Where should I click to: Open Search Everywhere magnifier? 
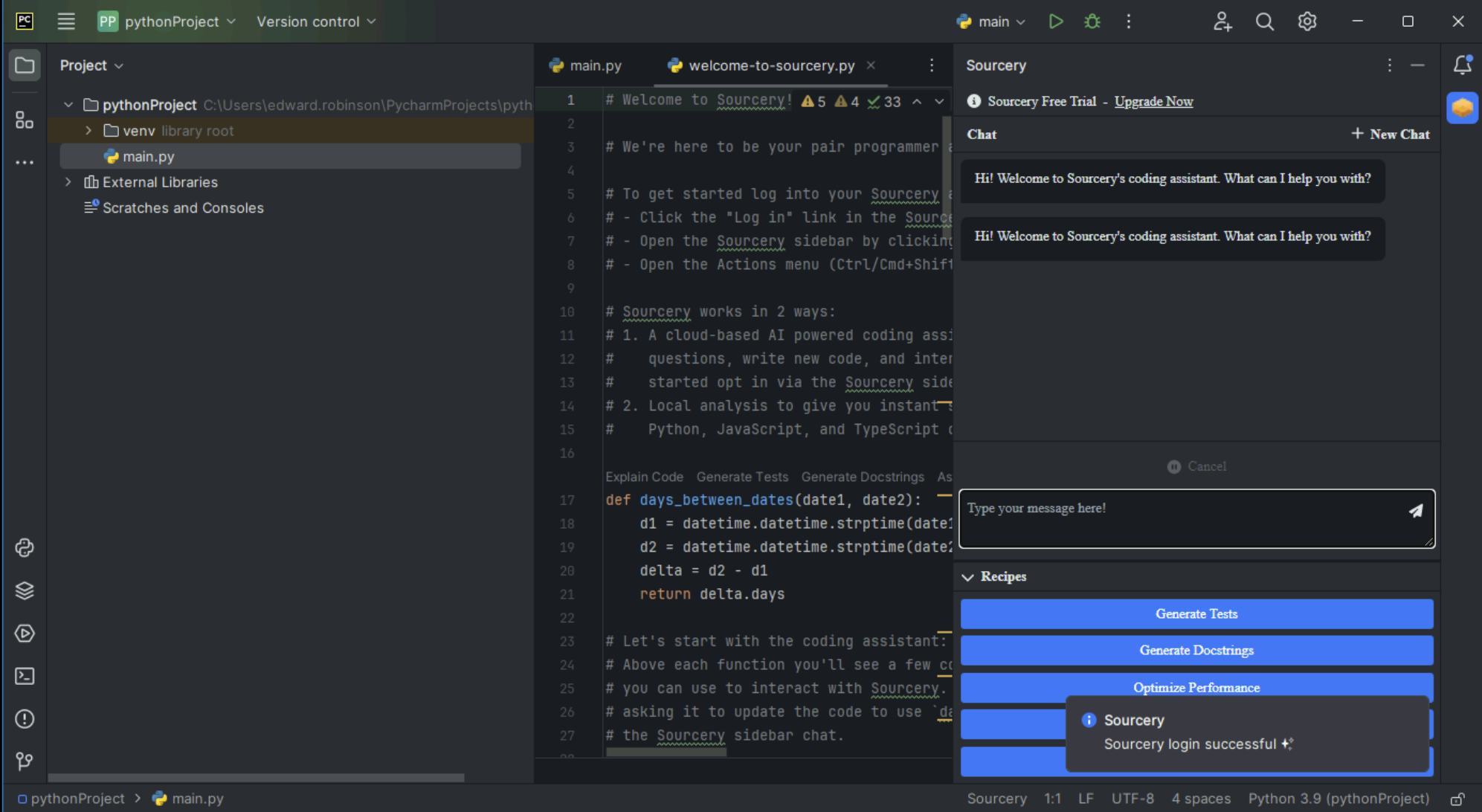pos(1265,22)
